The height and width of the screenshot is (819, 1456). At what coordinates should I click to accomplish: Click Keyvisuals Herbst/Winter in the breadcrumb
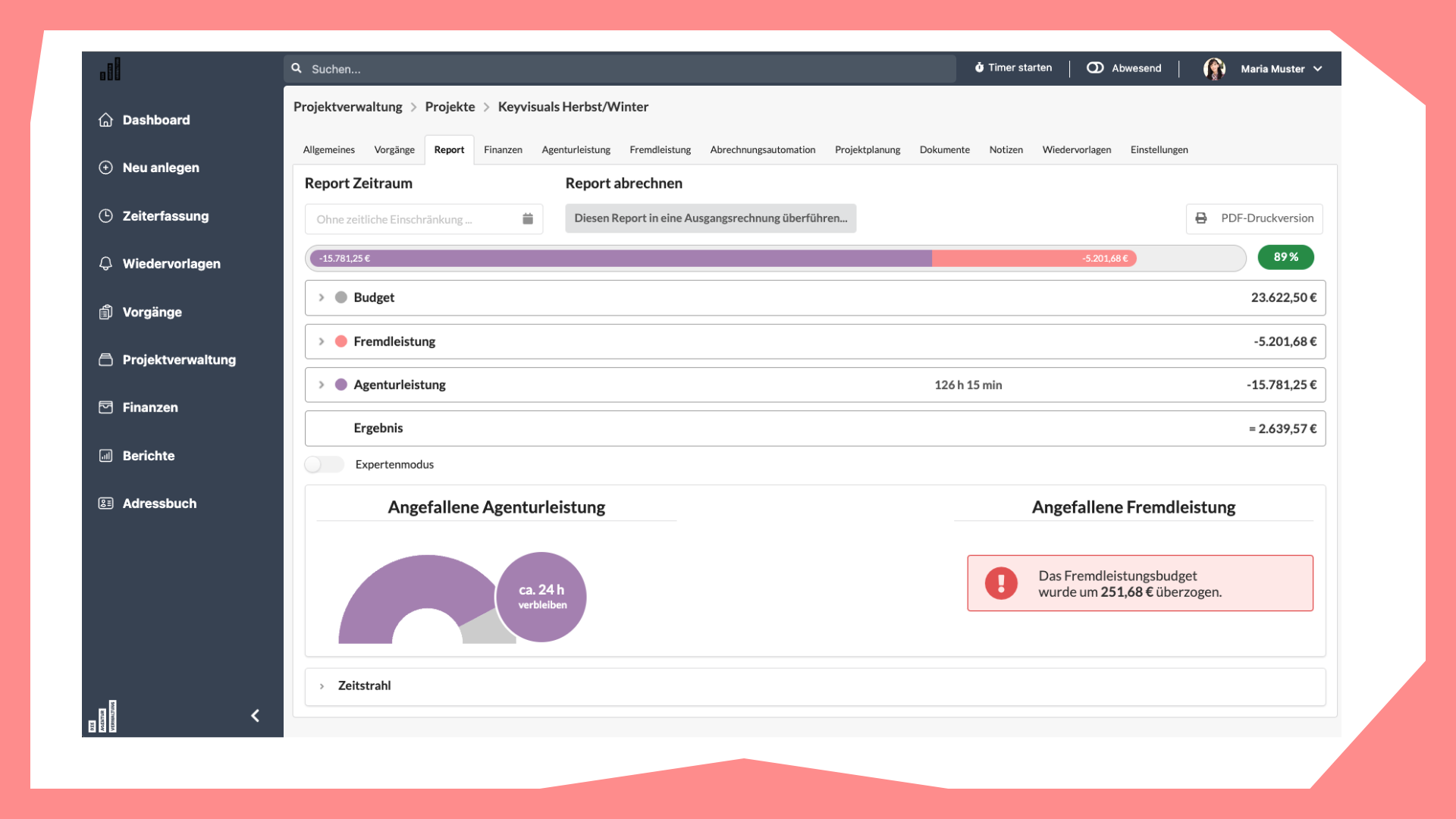click(573, 107)
